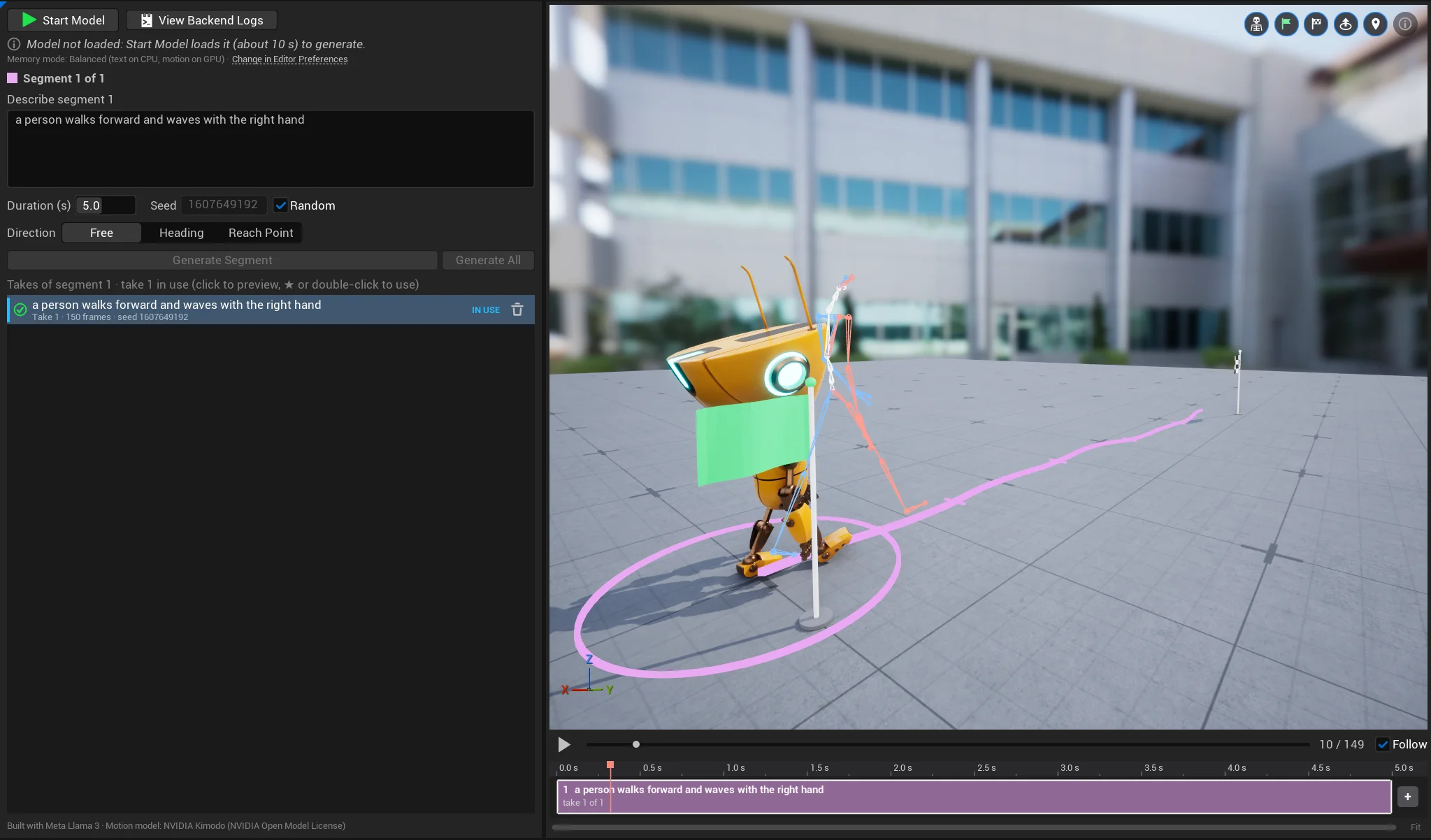Select Reach Point direction mode
The width and height of the screenshot is (1431, 840).
coord(261,233)
